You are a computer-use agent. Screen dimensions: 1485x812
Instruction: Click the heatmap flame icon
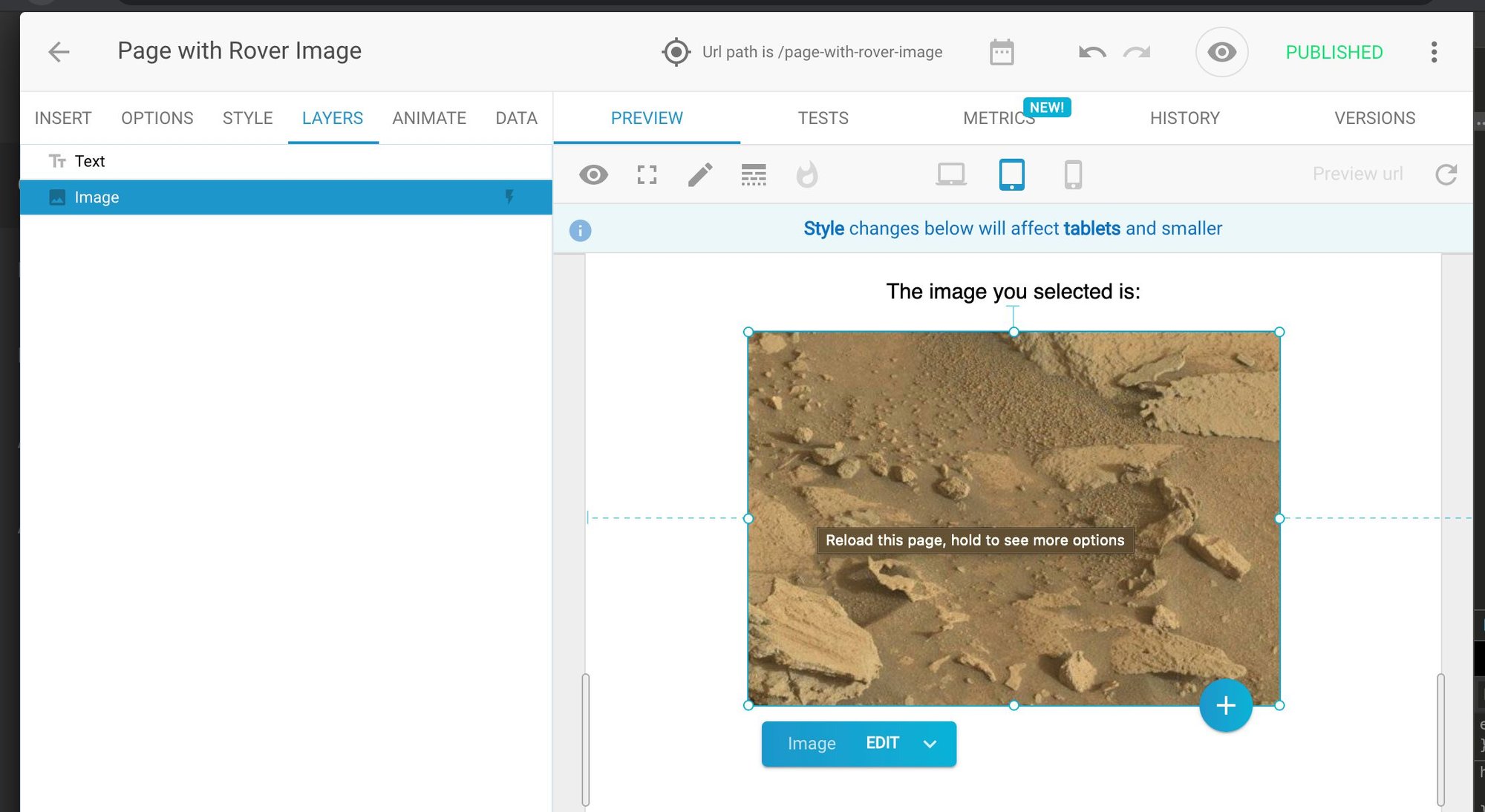[807, 175]
